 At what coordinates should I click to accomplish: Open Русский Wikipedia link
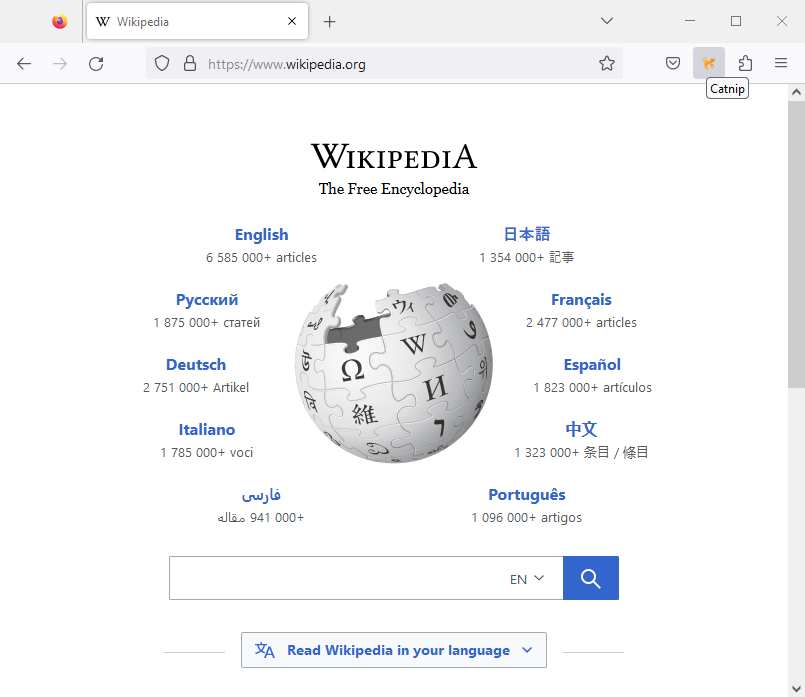pos(207,300)
